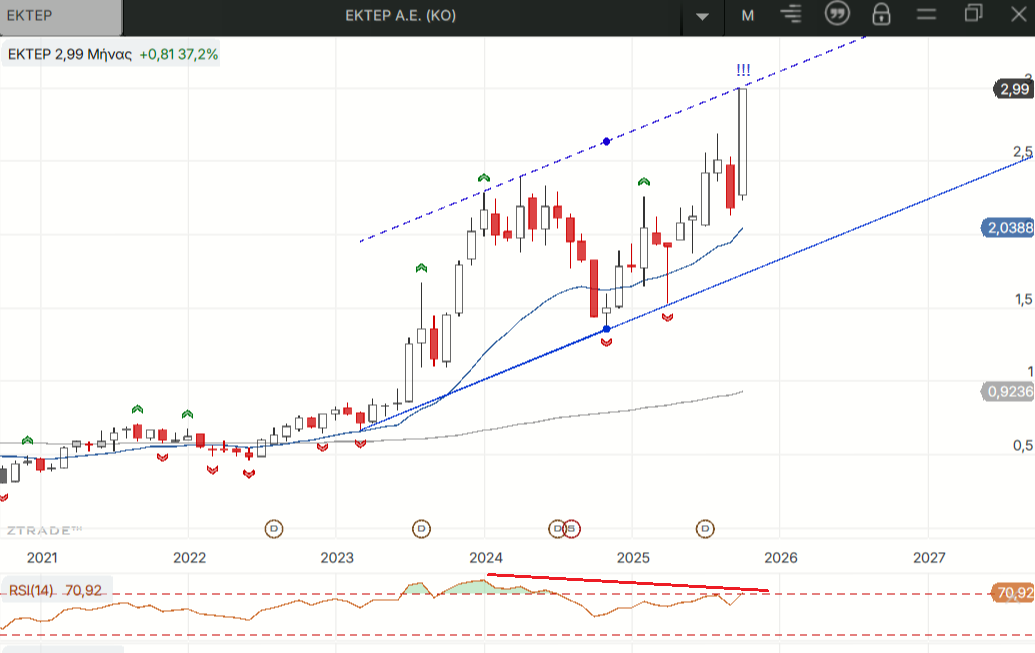The height and width of the screenshot is (653, 1035).
Task: Click the D dividend marker in 2022
Action: point(274,527)
